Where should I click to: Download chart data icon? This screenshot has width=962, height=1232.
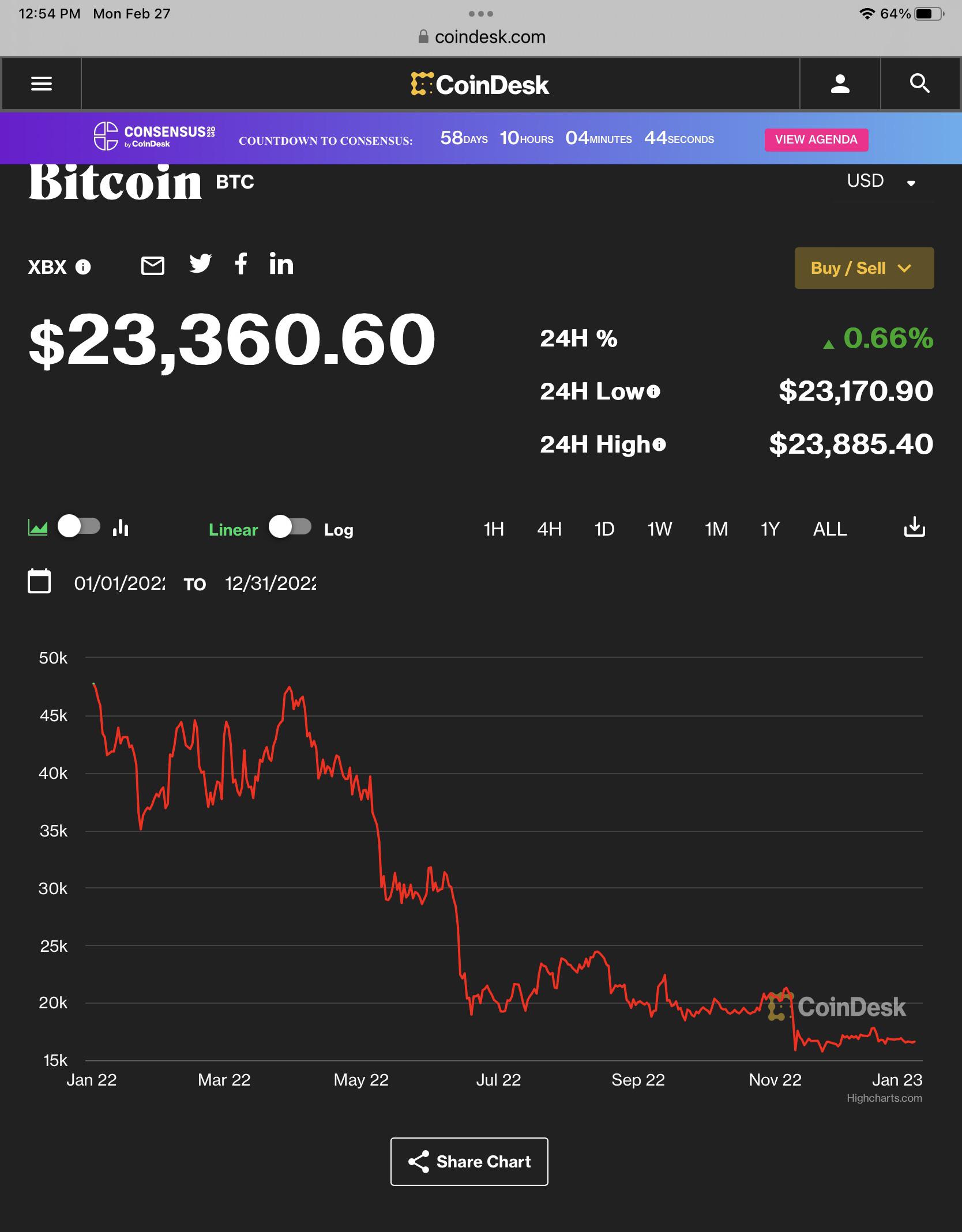point(914,528)
